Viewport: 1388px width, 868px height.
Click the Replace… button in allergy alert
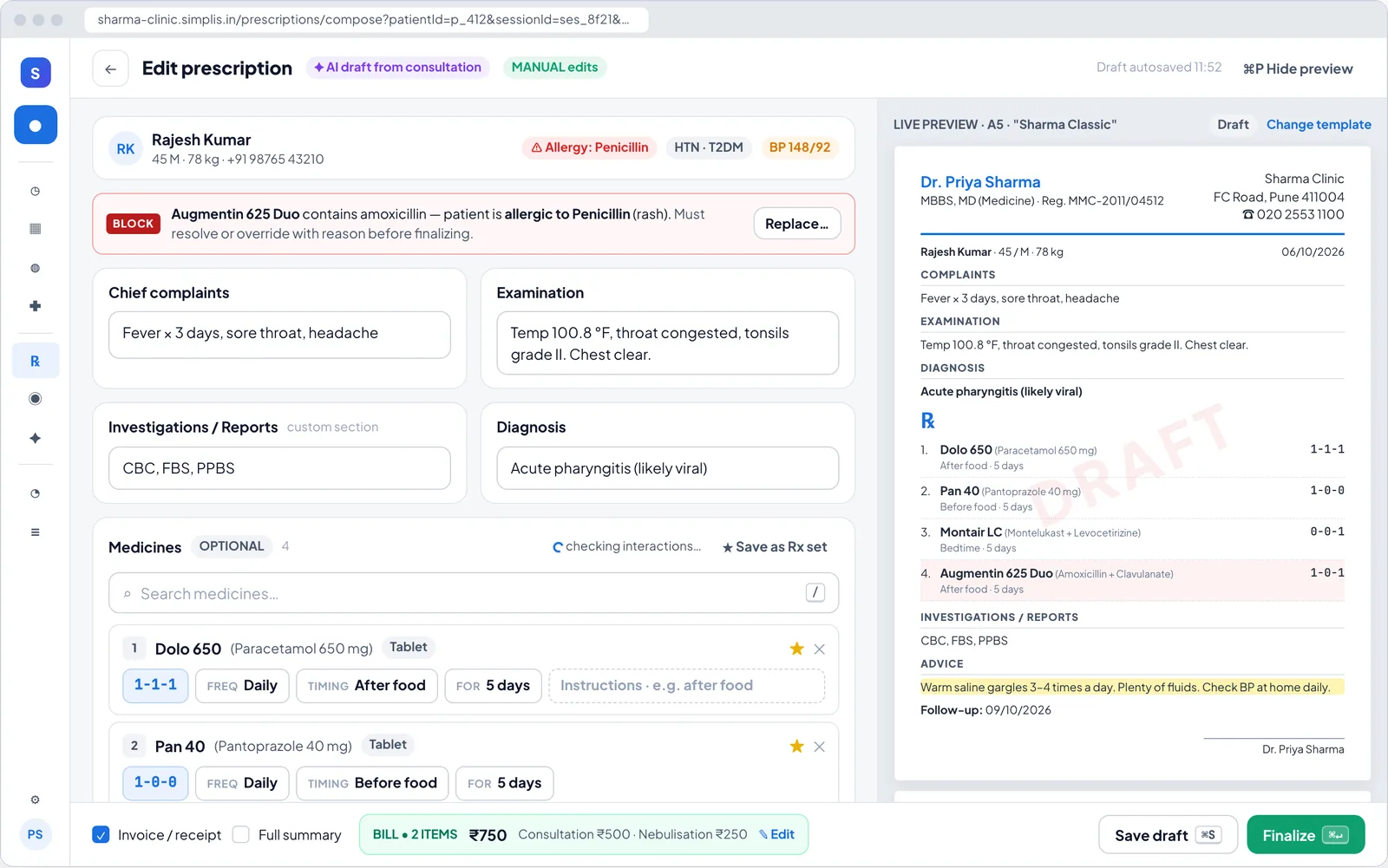coord(797,224)
